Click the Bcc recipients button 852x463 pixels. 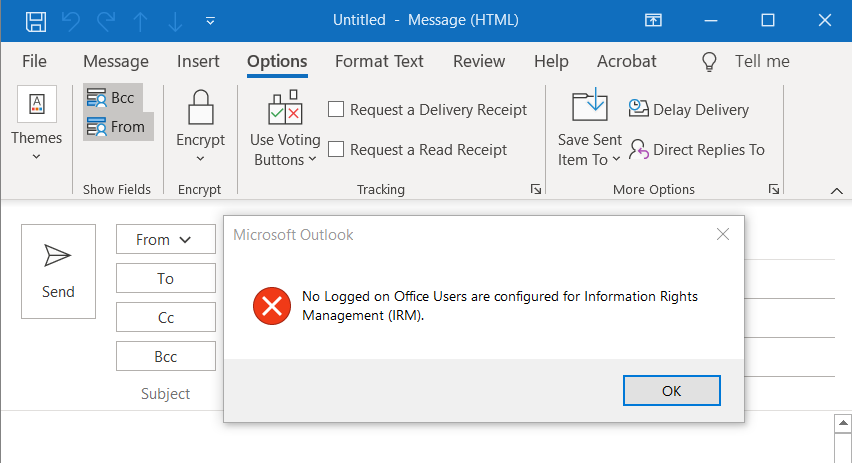pyautogui.click(x=166, y=356)
